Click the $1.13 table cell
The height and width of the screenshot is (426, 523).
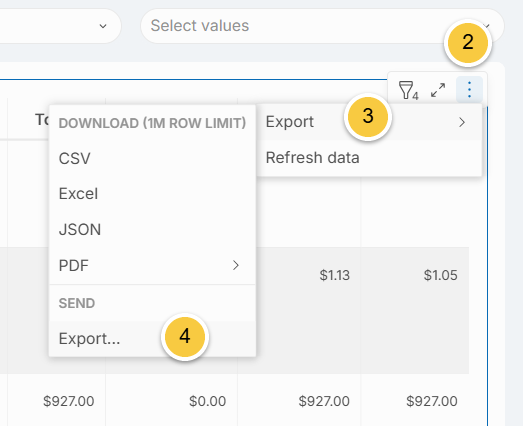click(x=335, y=275)
